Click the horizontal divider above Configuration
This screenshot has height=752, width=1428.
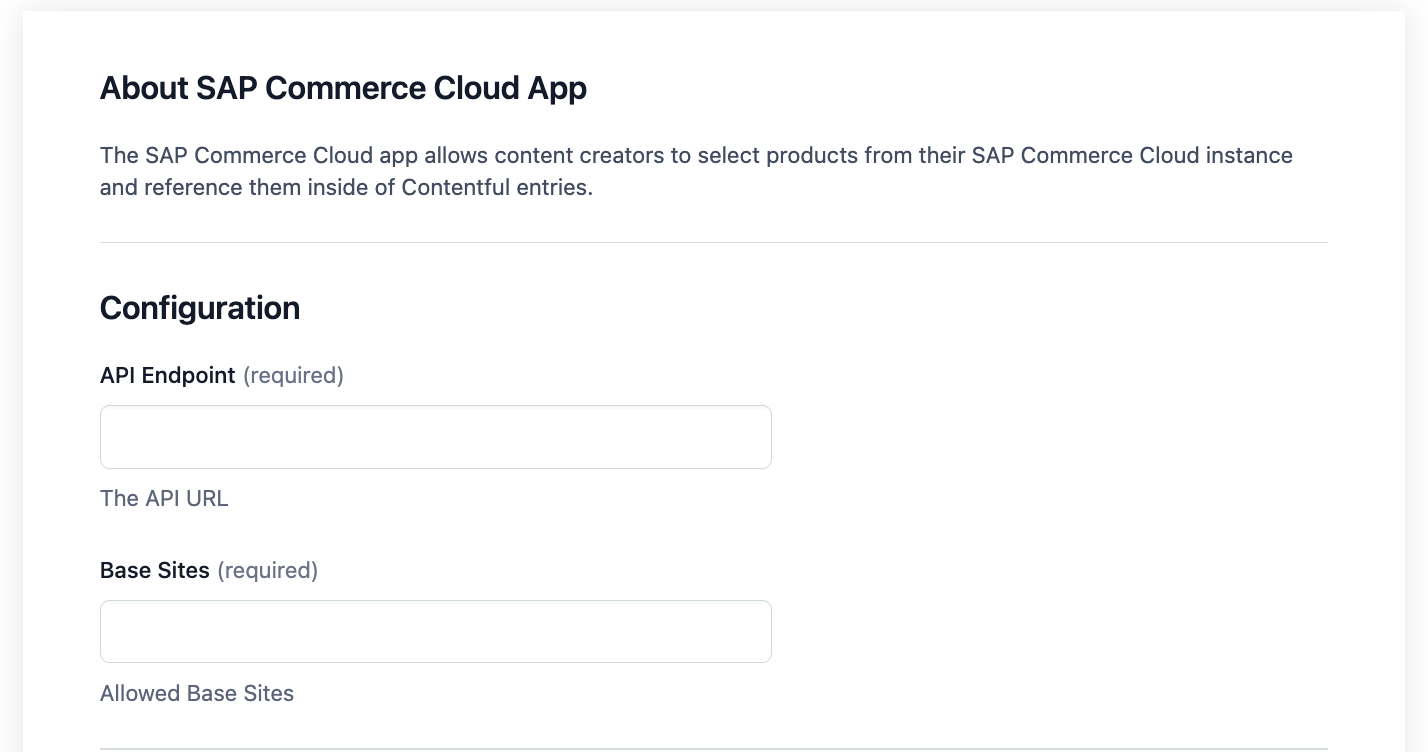click(x=713, y=242)
